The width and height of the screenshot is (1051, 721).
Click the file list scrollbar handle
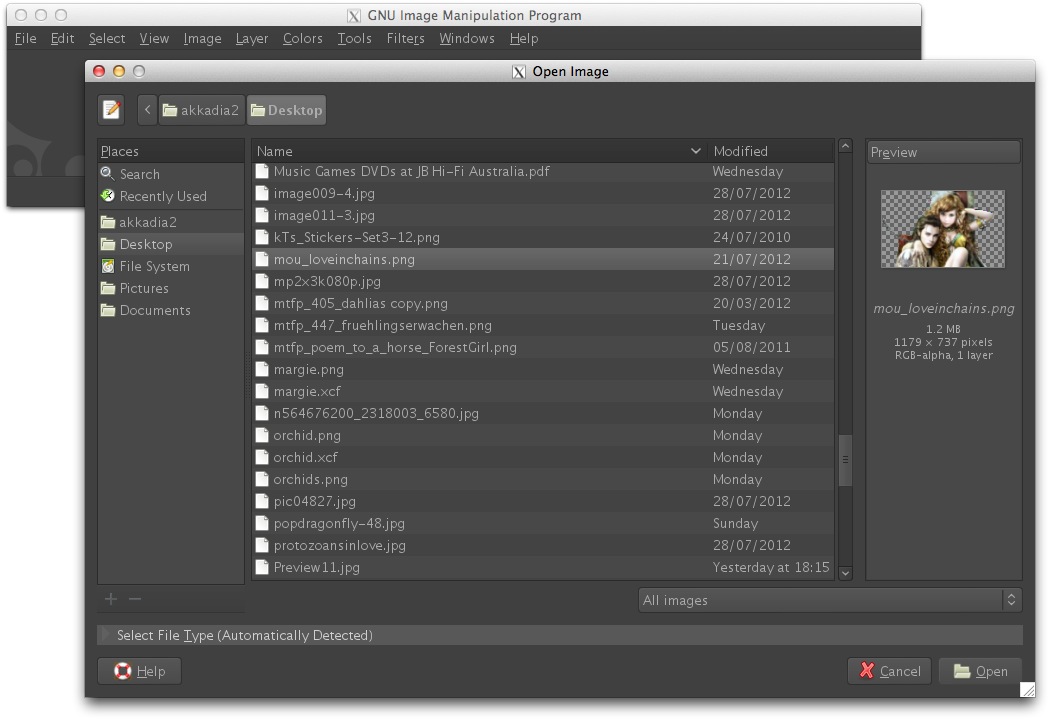[845, 460]
